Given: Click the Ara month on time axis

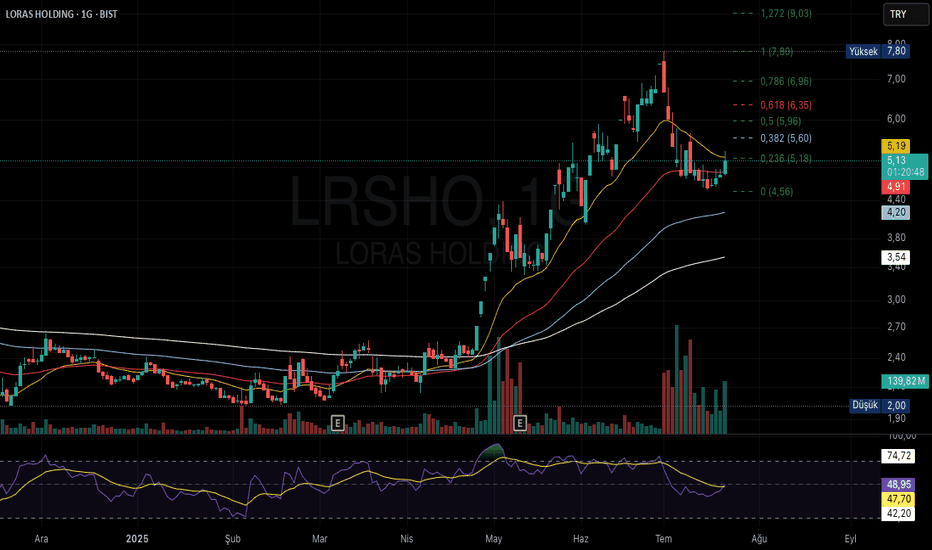Looking at the screenshot, I should [41, 539].
